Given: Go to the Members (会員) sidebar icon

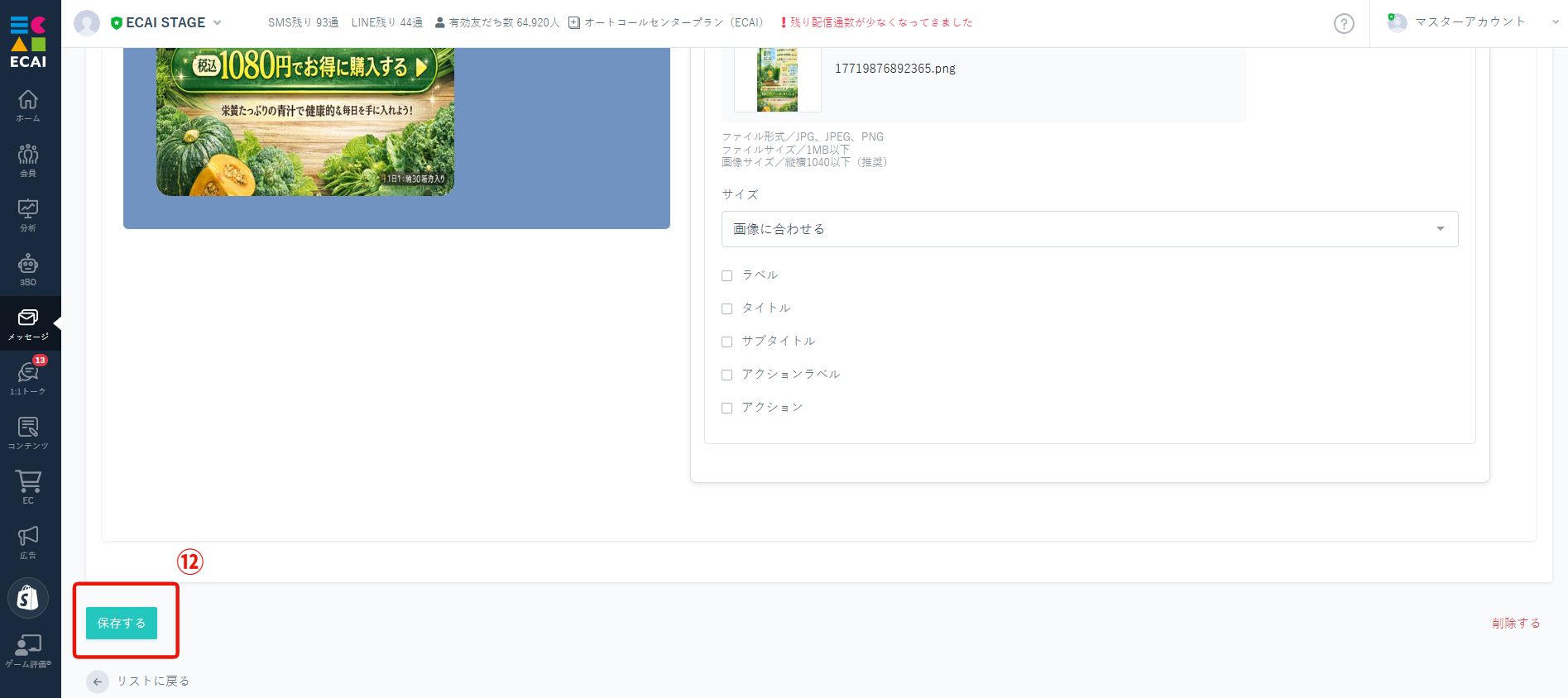Looking at the screenshot, I should click(x=28, y=160).
